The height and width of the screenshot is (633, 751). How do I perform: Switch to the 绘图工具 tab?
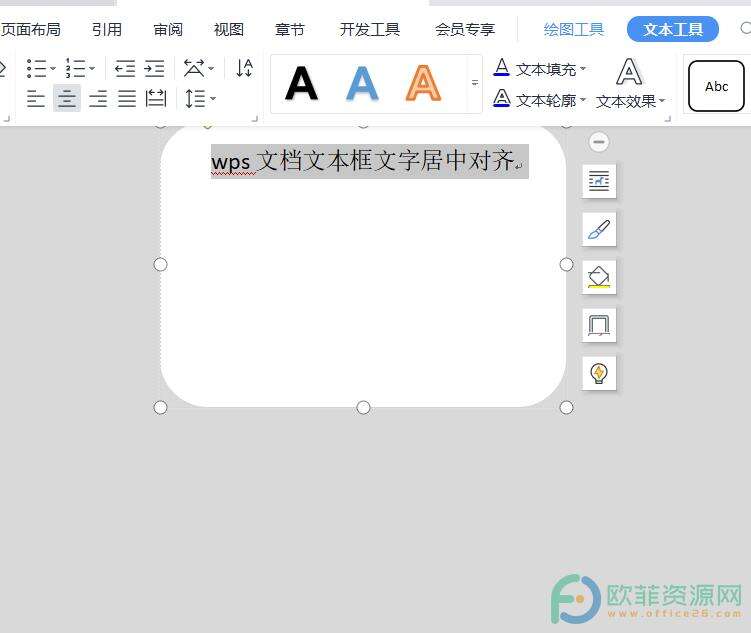click(574, 30)
